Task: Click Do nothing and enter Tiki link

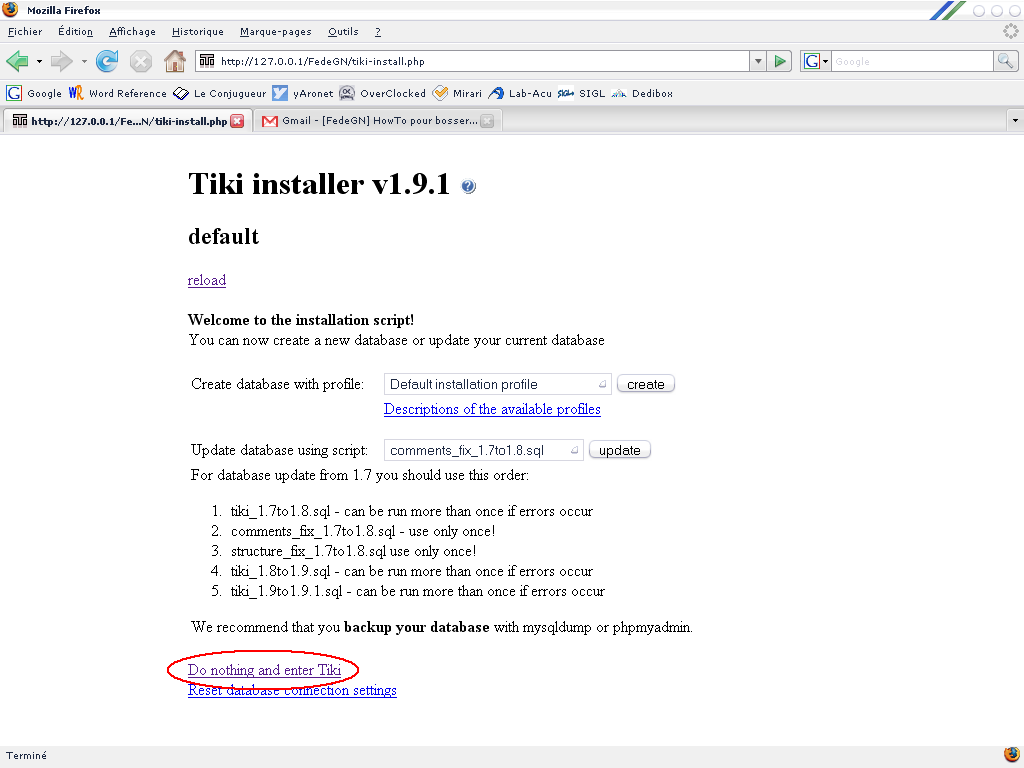Action: point(264,670)
